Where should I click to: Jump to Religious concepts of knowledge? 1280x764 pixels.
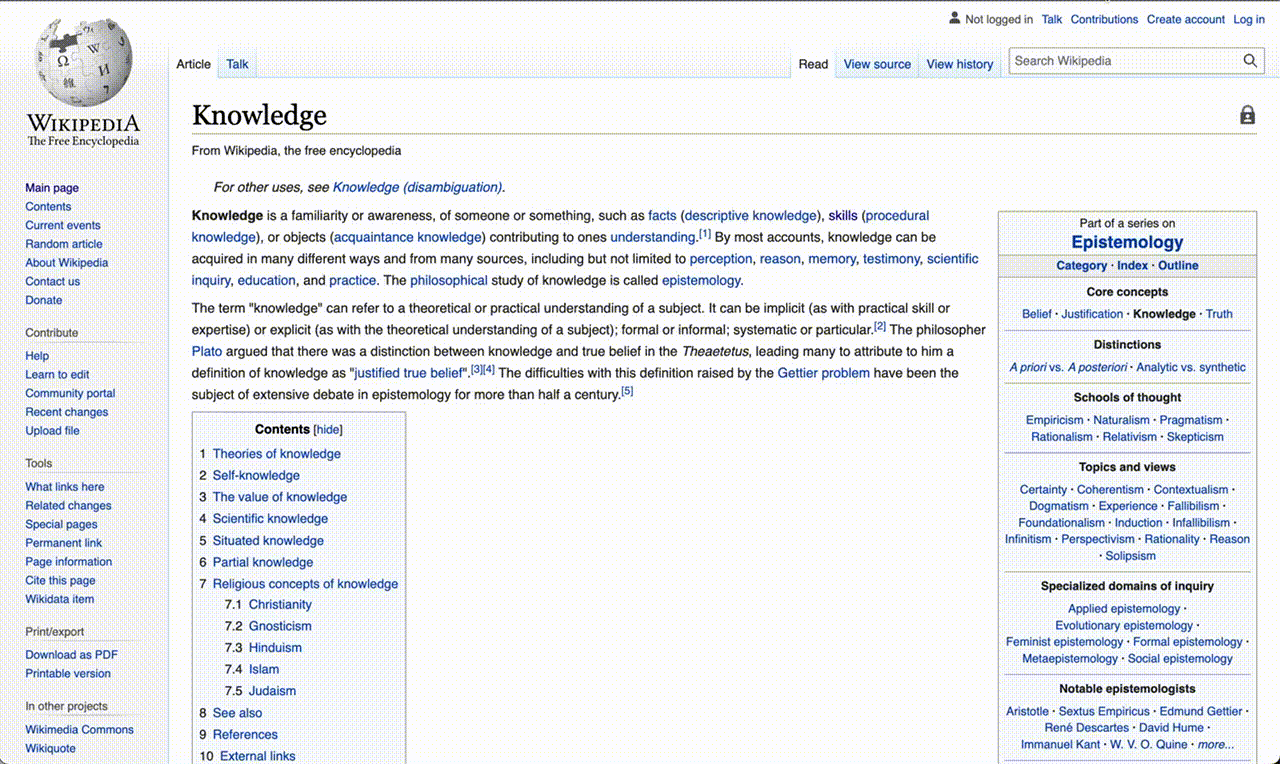click(305, 584)
